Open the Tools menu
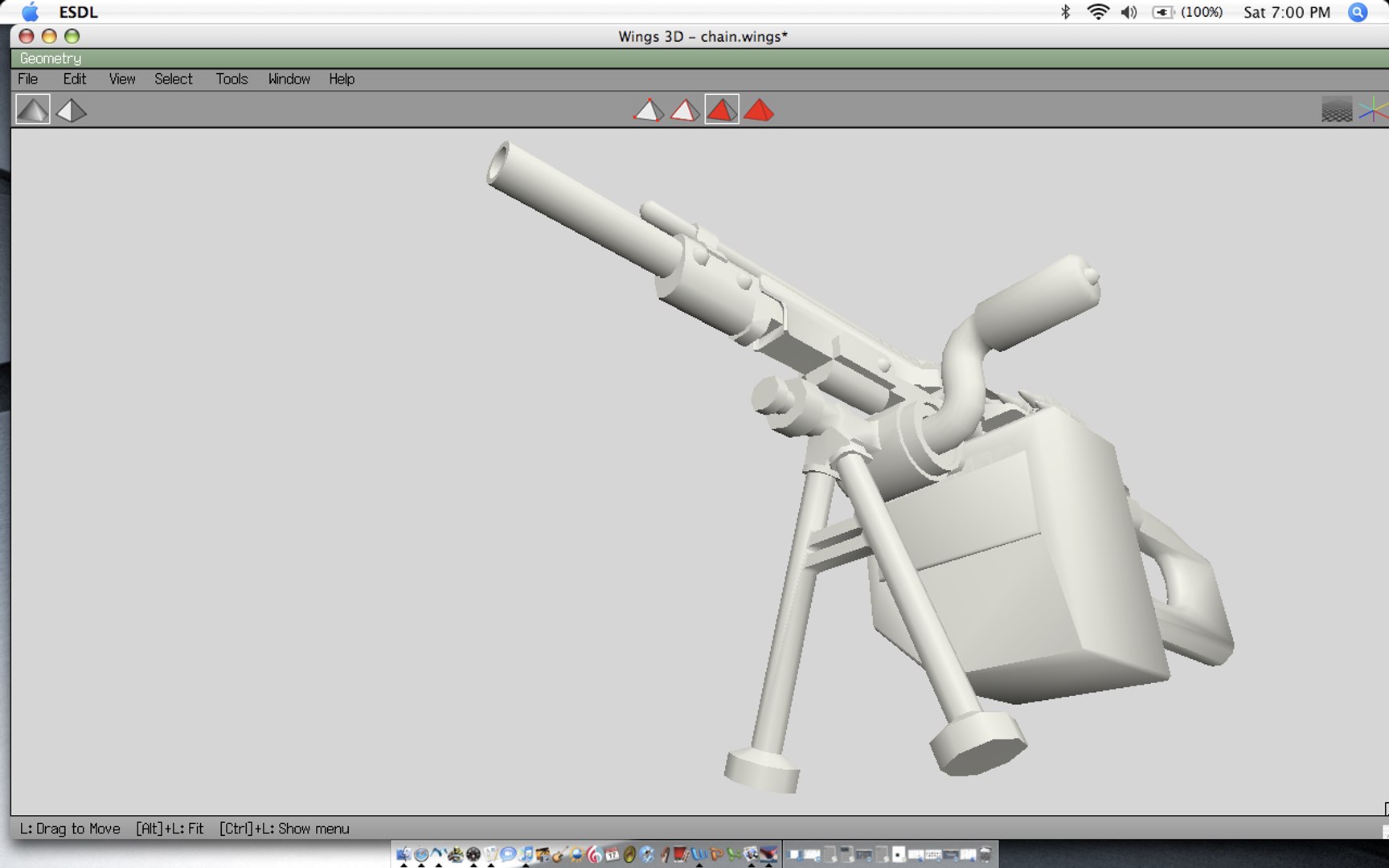The height and width of the screenshot is (868, 1389). point(231,79)
